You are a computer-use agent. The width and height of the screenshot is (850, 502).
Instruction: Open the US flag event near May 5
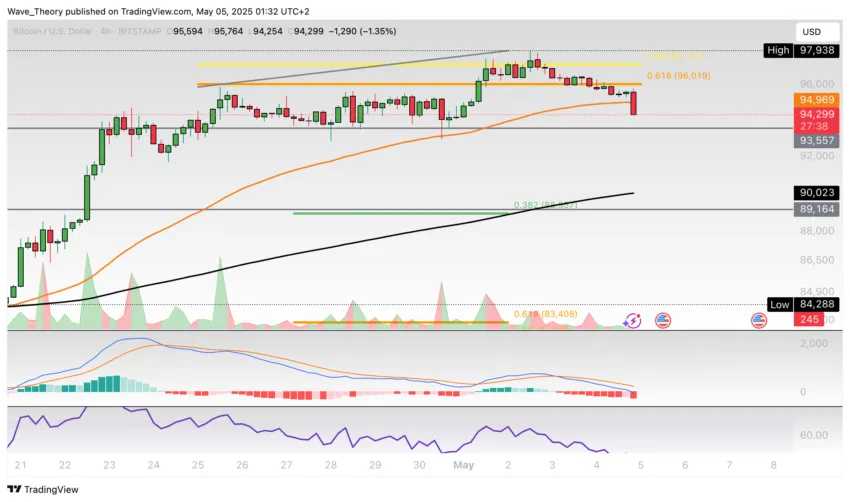point(662,321)
